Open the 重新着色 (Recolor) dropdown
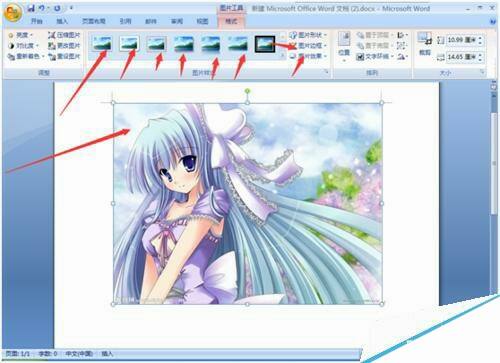Screen dimensions: 500x363 point(26,57)
